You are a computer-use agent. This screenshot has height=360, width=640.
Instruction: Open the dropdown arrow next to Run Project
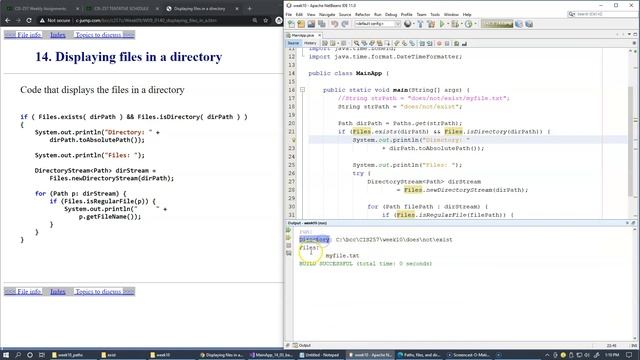coord(447,24)
